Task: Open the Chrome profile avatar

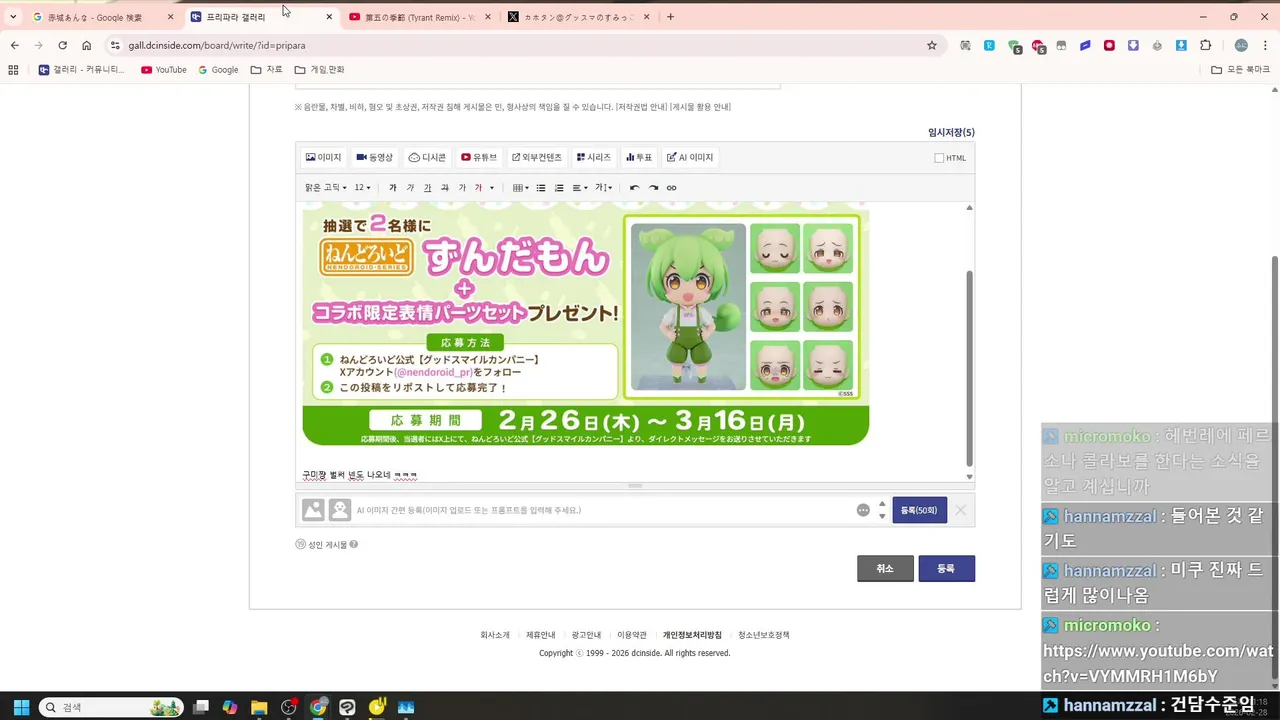Action: pos(1241,45)
